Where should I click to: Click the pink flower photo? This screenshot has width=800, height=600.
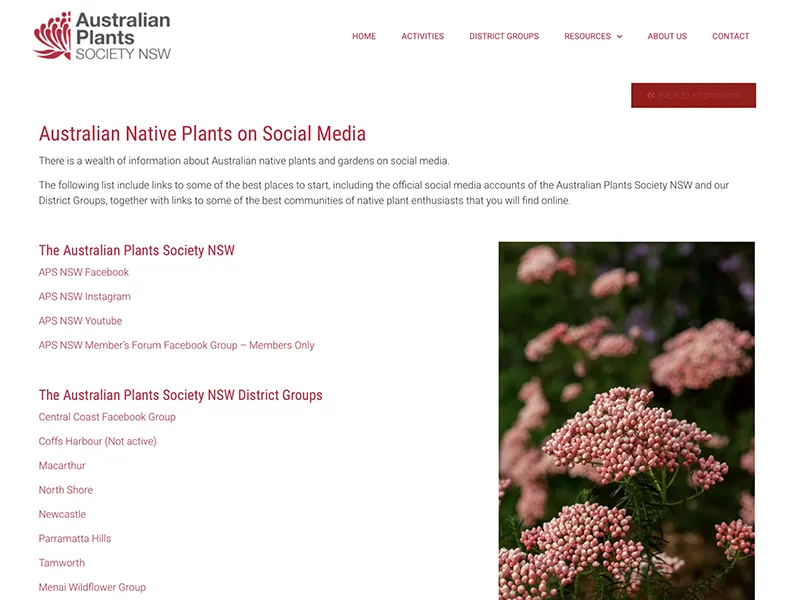[x=626, y=420]
